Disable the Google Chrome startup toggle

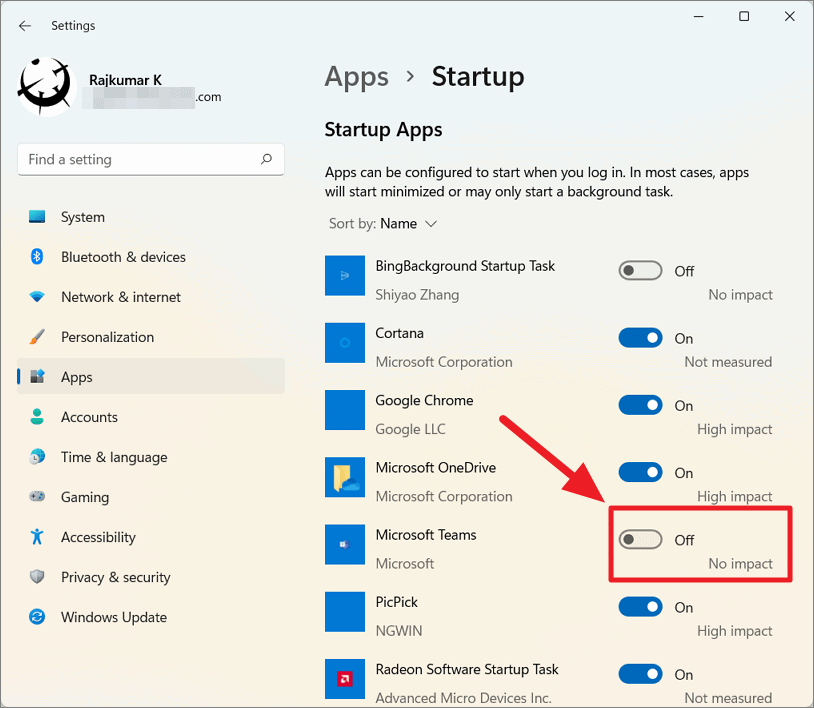point(640,405)
